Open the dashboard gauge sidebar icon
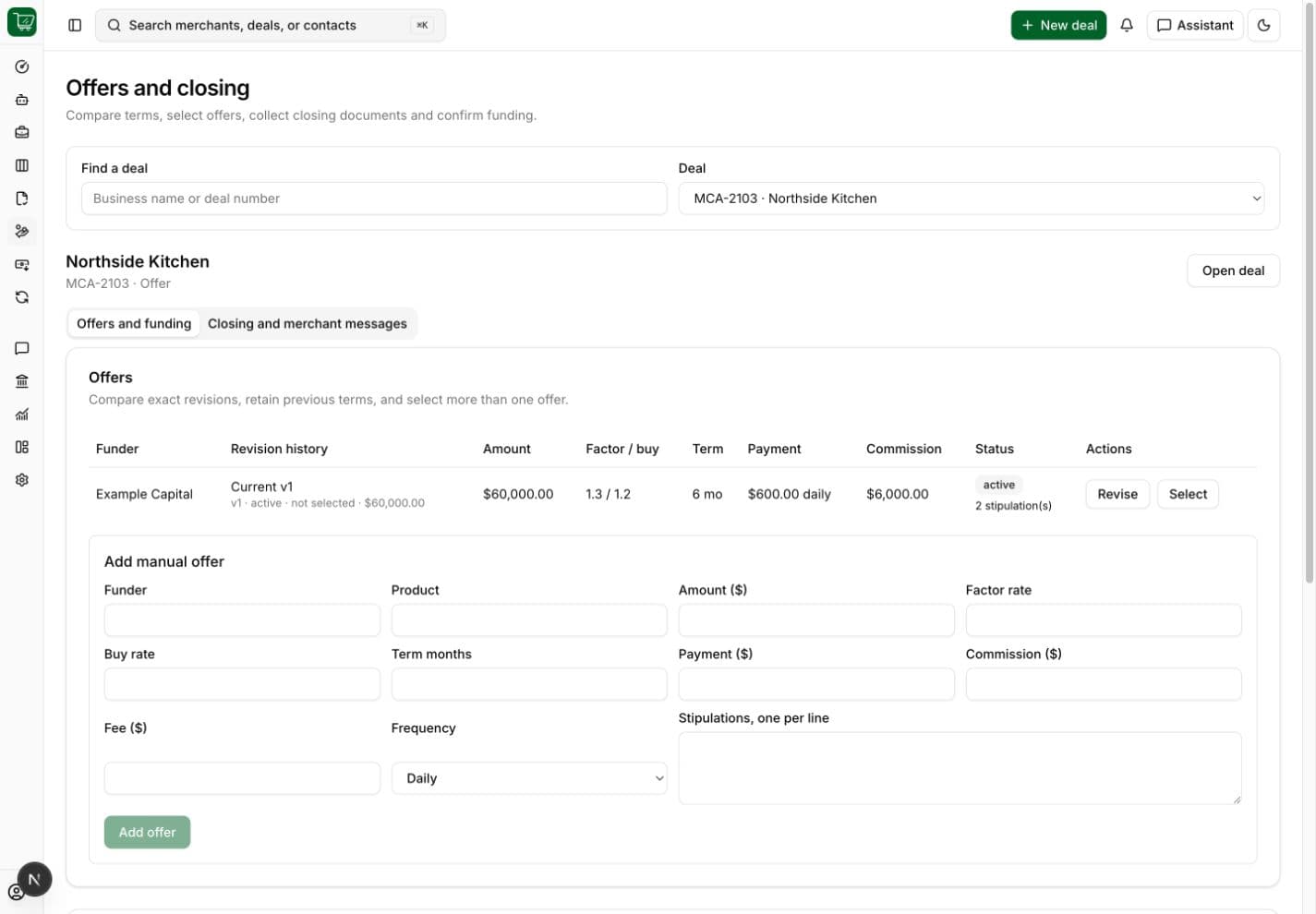The height and width of the screenshot is (914, 1316). tap(22, 66)
